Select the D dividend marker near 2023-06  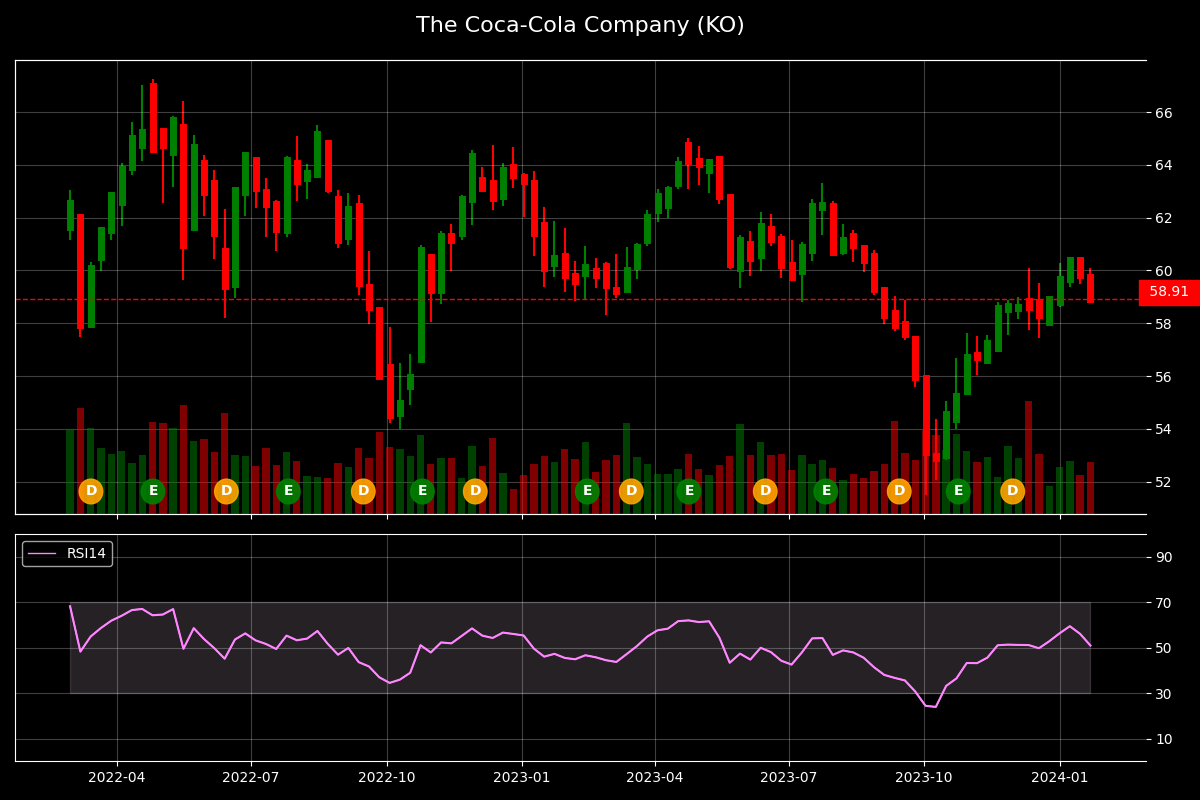764,490
